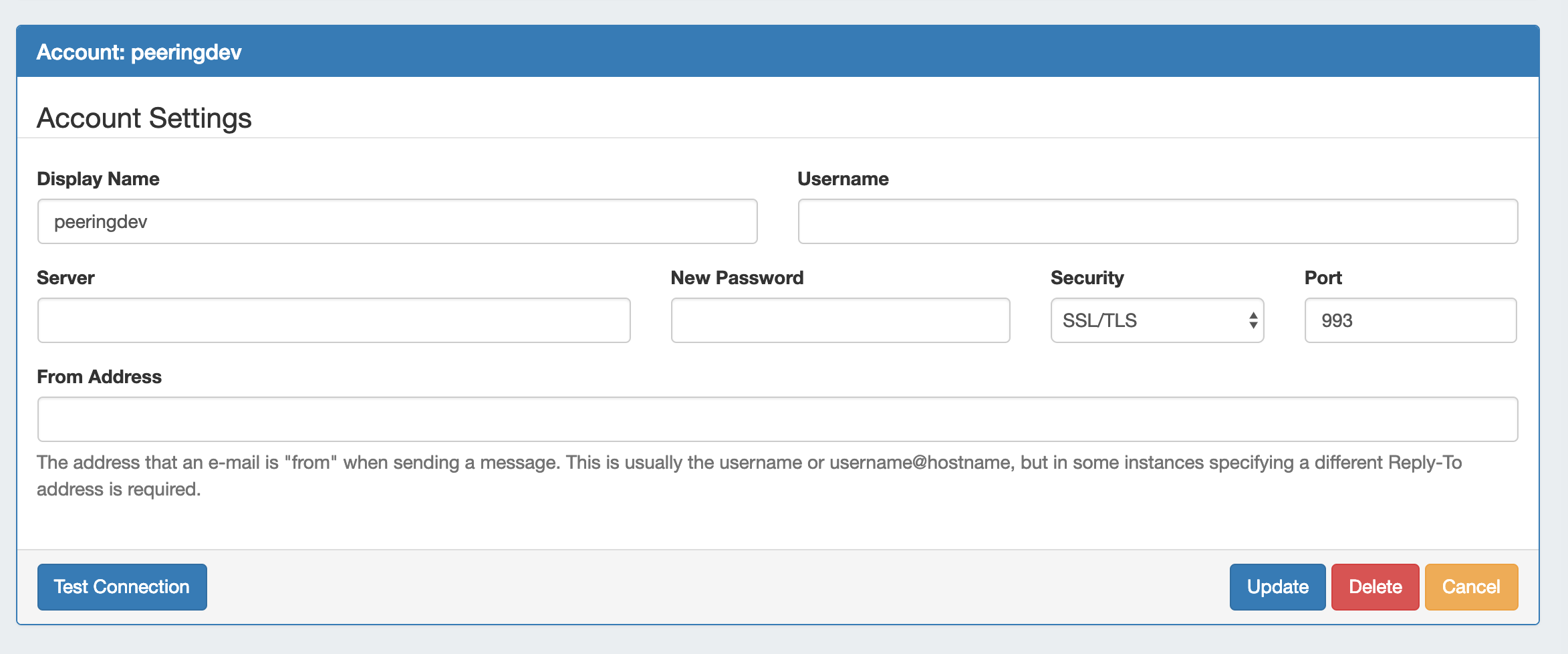Viewport: 1568px width, 654px height.
Task: Click the Username label text
Action: 843,179
